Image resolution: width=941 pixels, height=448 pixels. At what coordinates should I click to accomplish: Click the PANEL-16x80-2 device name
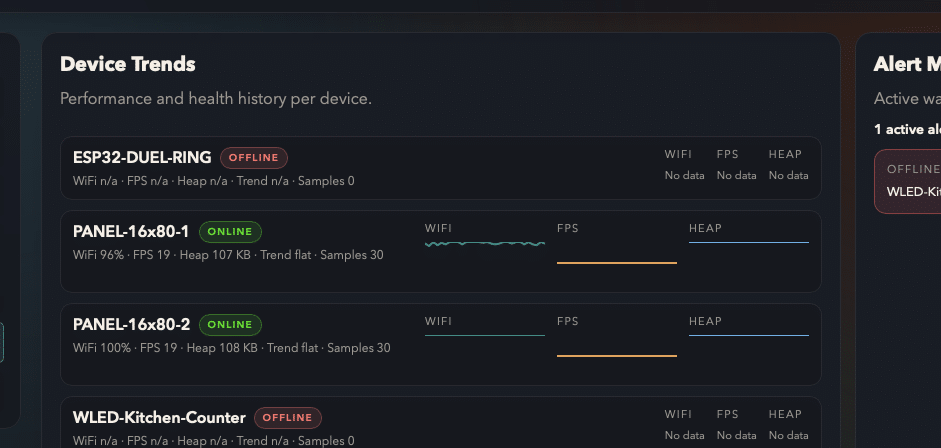[x=131, y=325]
